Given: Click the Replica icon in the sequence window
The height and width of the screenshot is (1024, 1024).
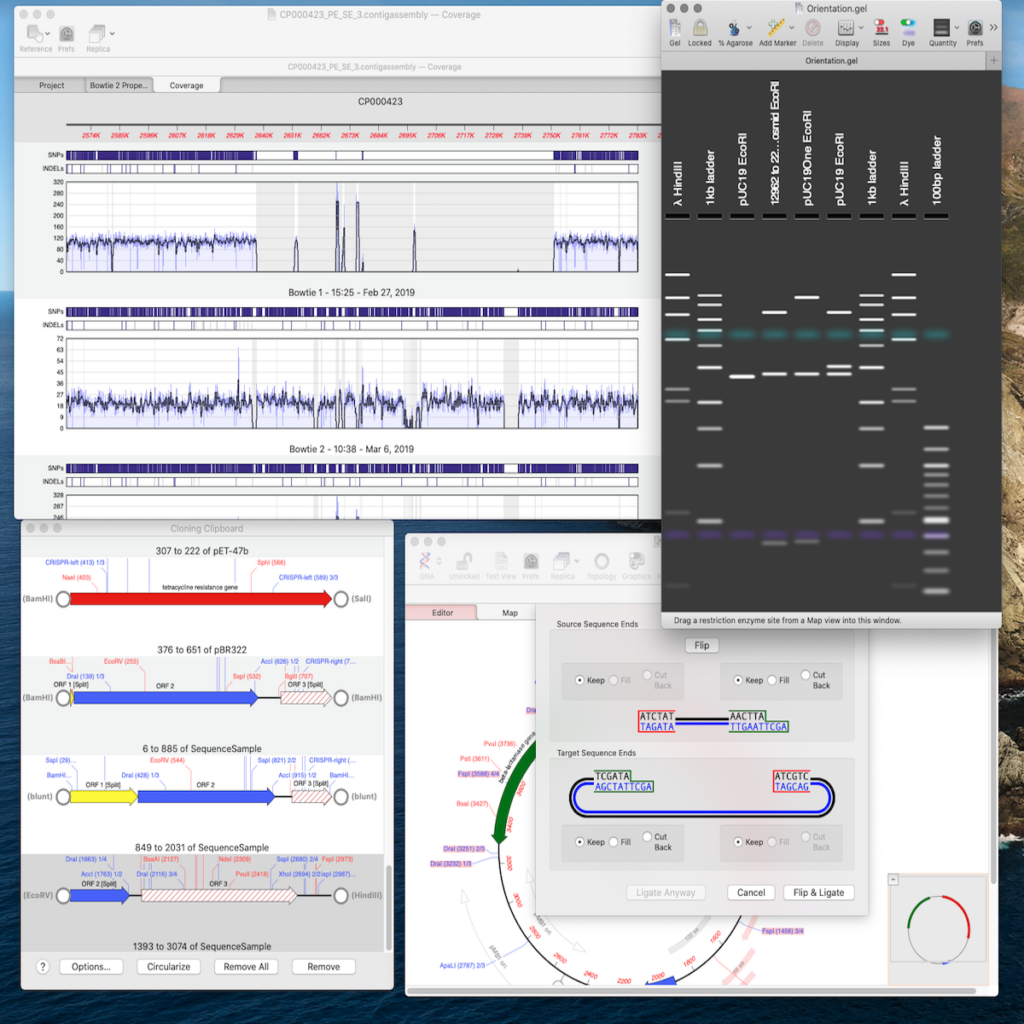Looking at the screenshot, I should [x=561, y=561].
